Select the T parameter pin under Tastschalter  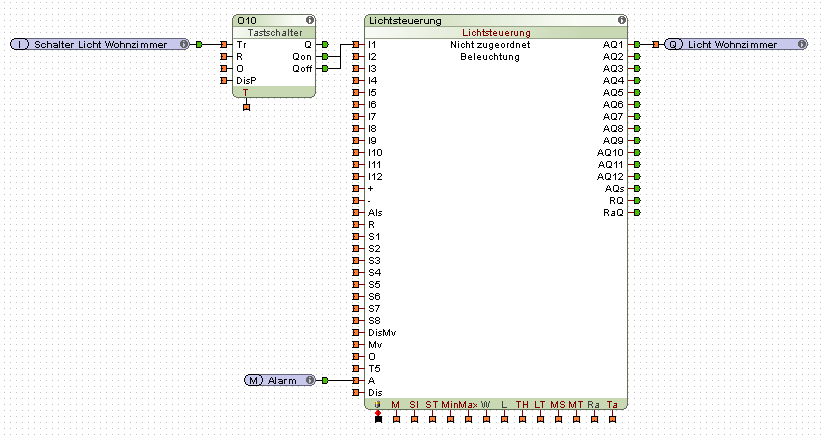tap(246, 107)
